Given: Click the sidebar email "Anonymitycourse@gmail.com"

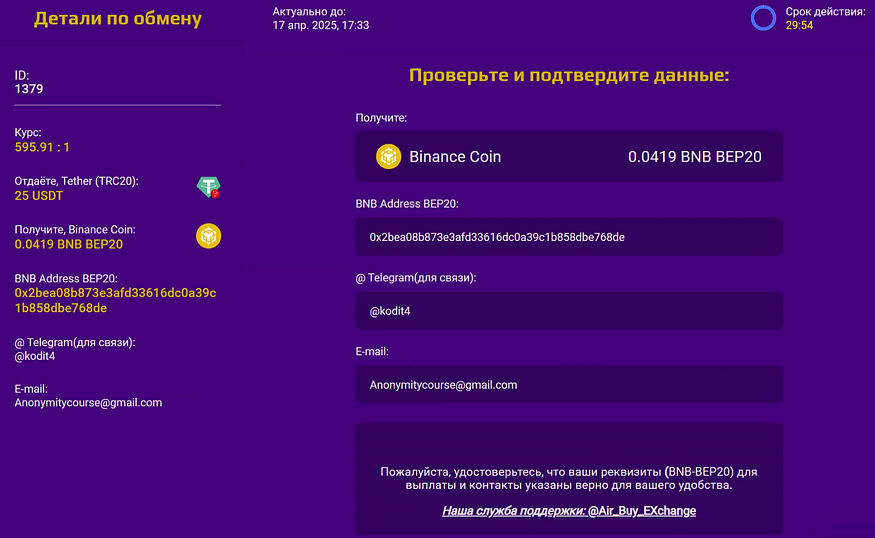Looking at the screenshot, I should tap(88, 403).
